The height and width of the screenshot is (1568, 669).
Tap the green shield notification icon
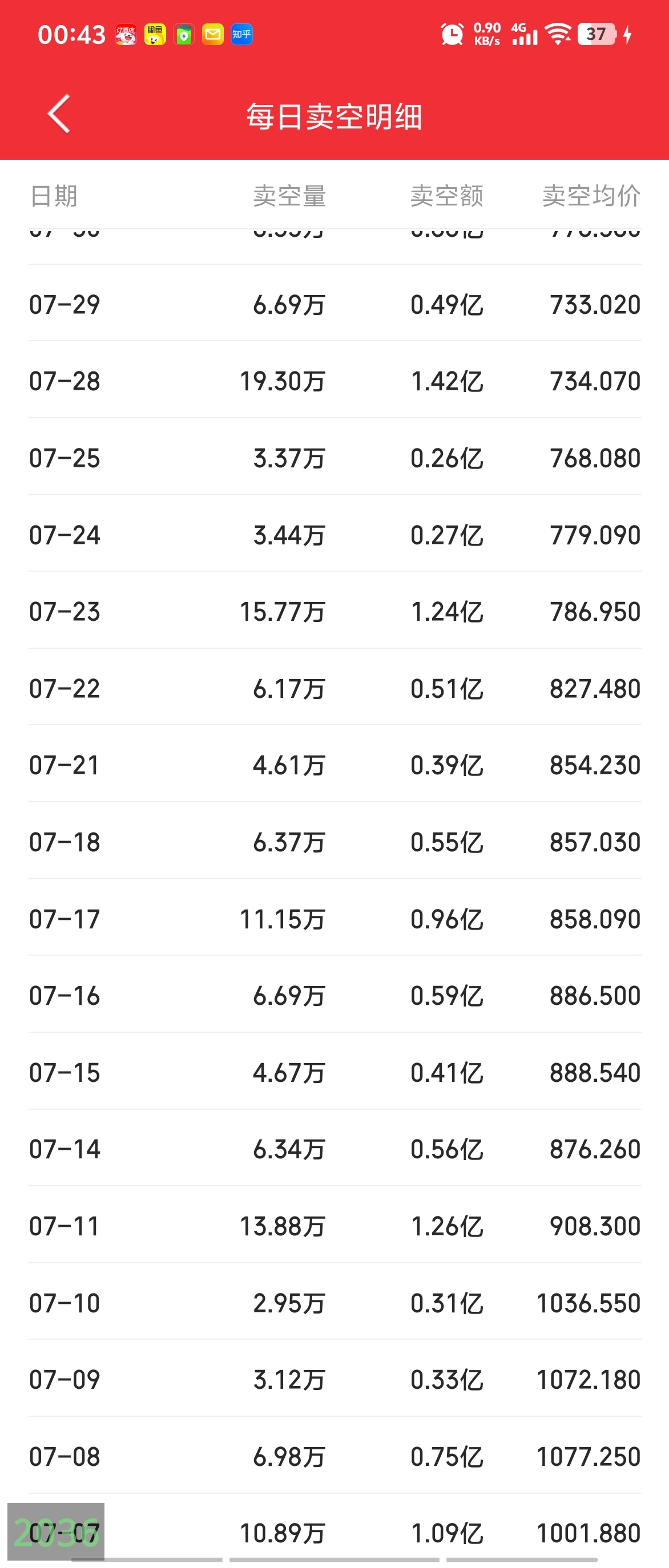coord(184,35)
